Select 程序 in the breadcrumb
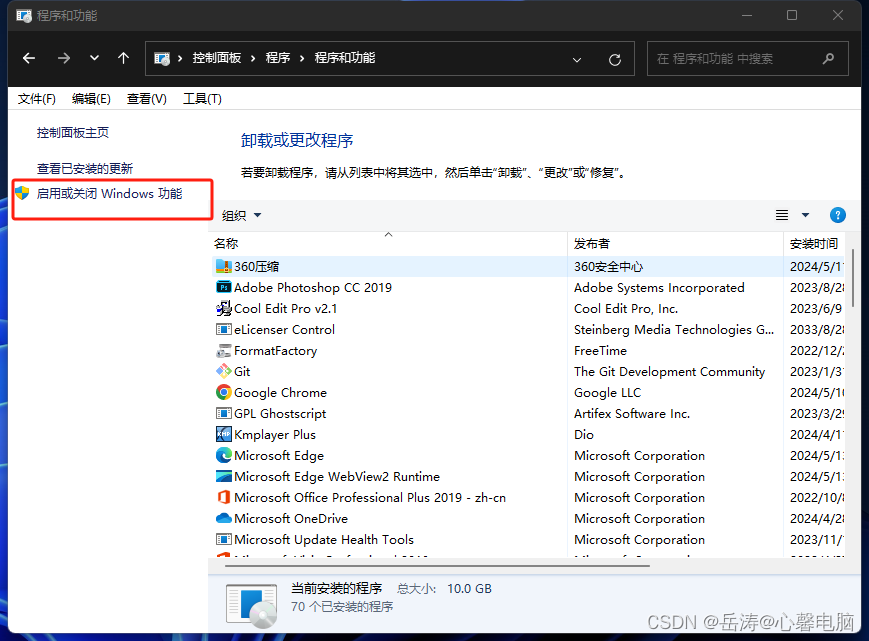 click(x=278, y=58)
